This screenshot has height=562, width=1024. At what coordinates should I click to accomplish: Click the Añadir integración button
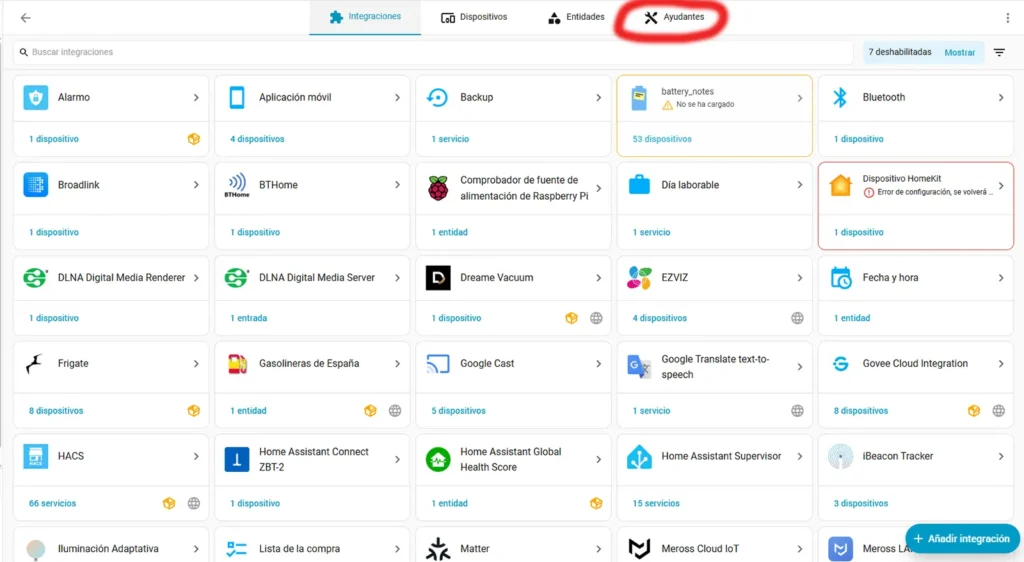(x=963, y=539)
